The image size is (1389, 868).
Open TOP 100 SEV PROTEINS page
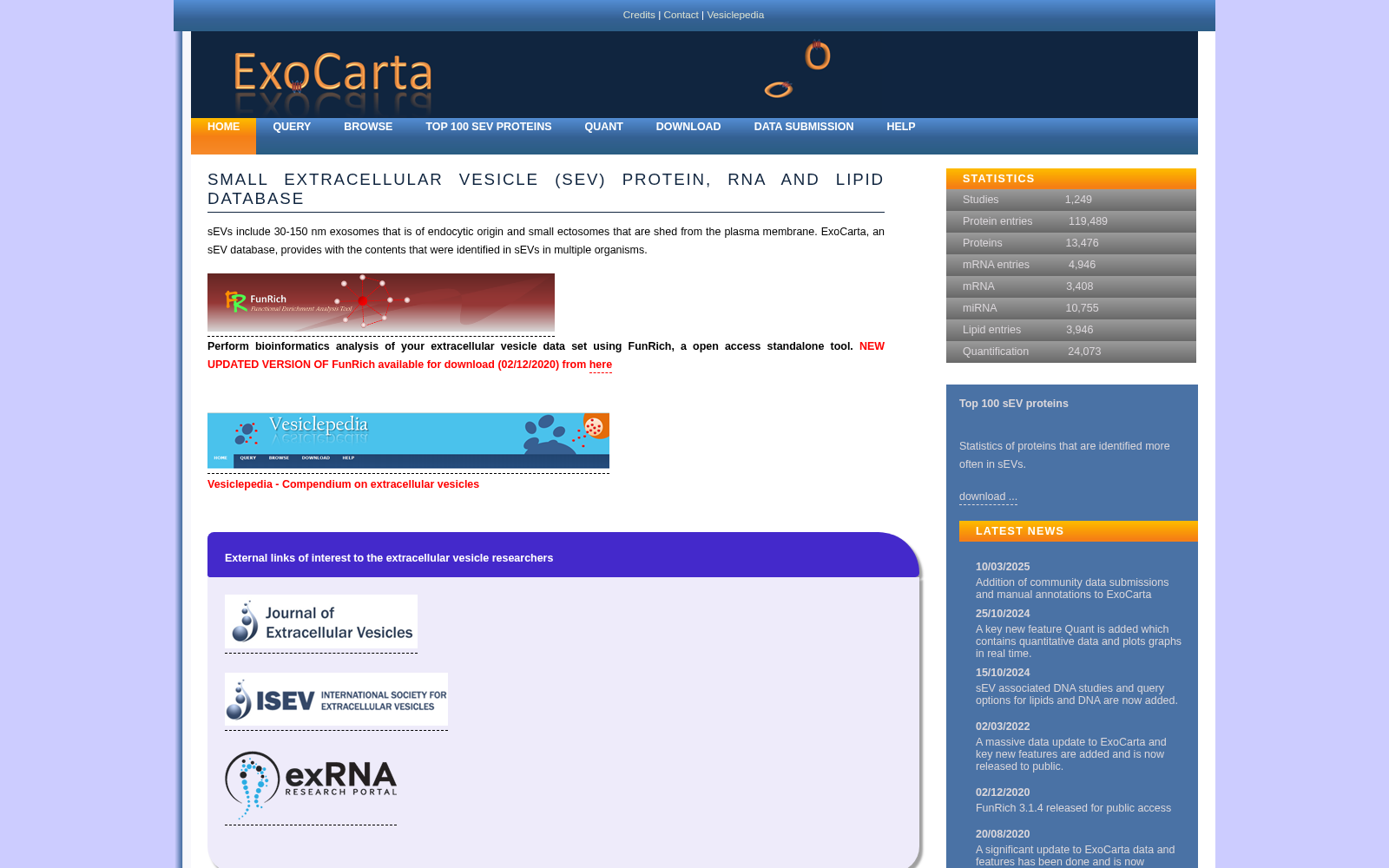click(x=488, y=127)
